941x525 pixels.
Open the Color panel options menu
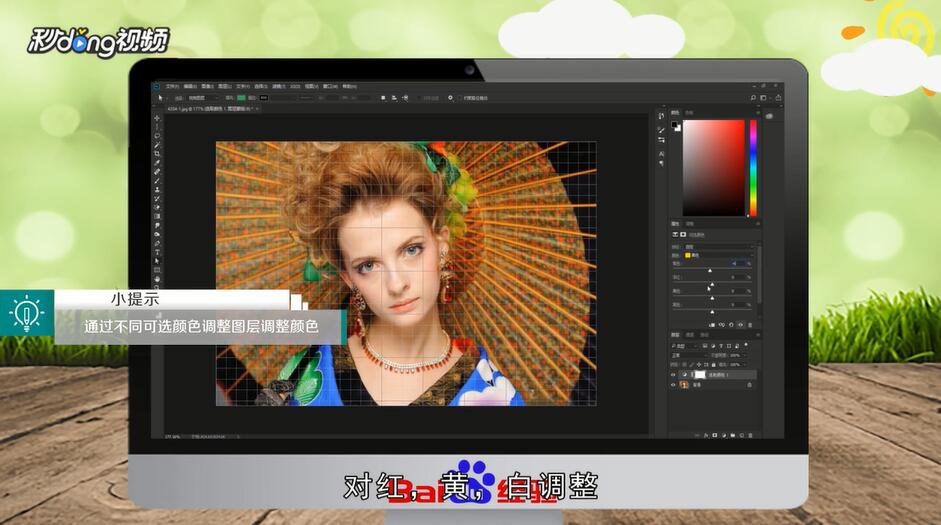click(x=758, y=112)
